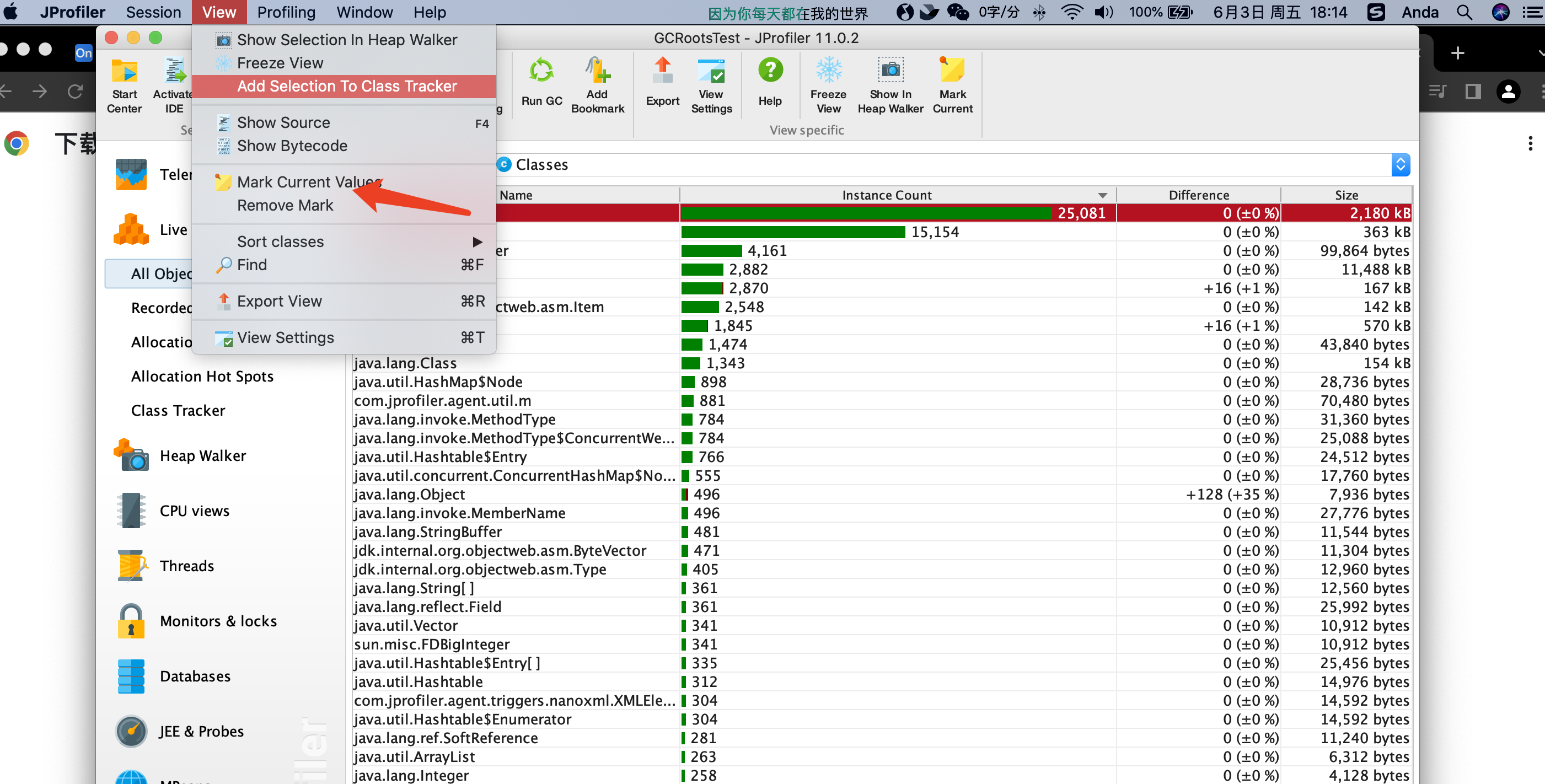Click the Siri icon in menu bar

[x=1501, y=12]
